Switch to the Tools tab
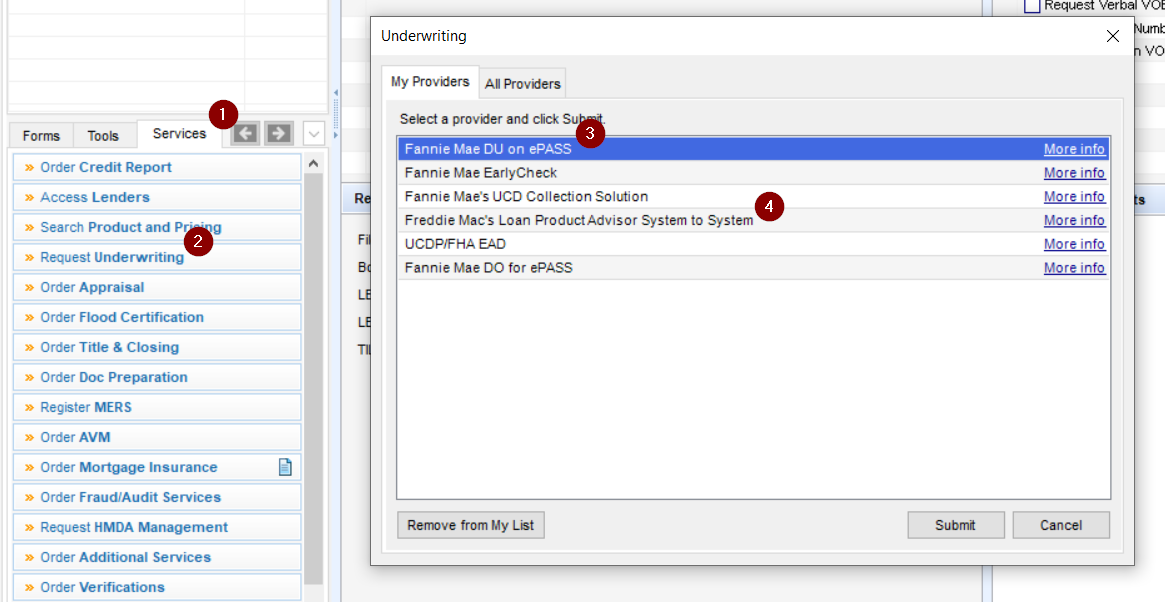Viewport: 1165px width, 602px height. coord(103,136)
